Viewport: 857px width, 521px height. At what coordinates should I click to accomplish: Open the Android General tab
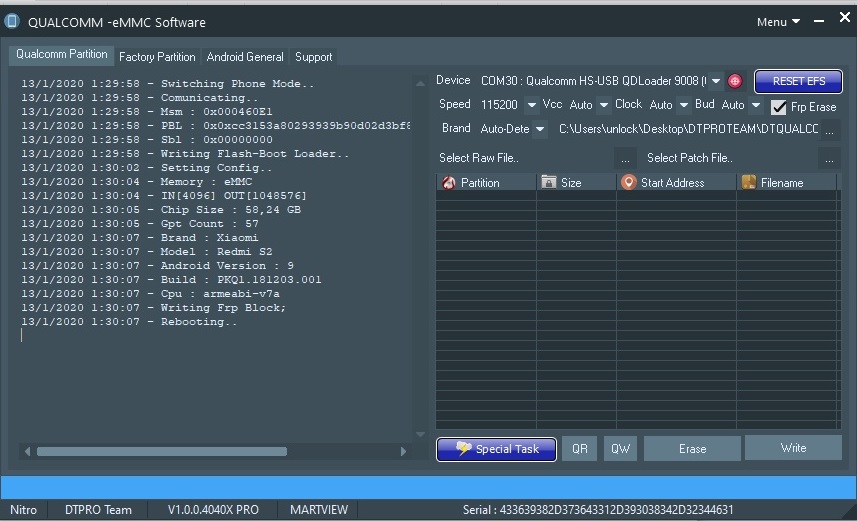(x=245, y=57)
